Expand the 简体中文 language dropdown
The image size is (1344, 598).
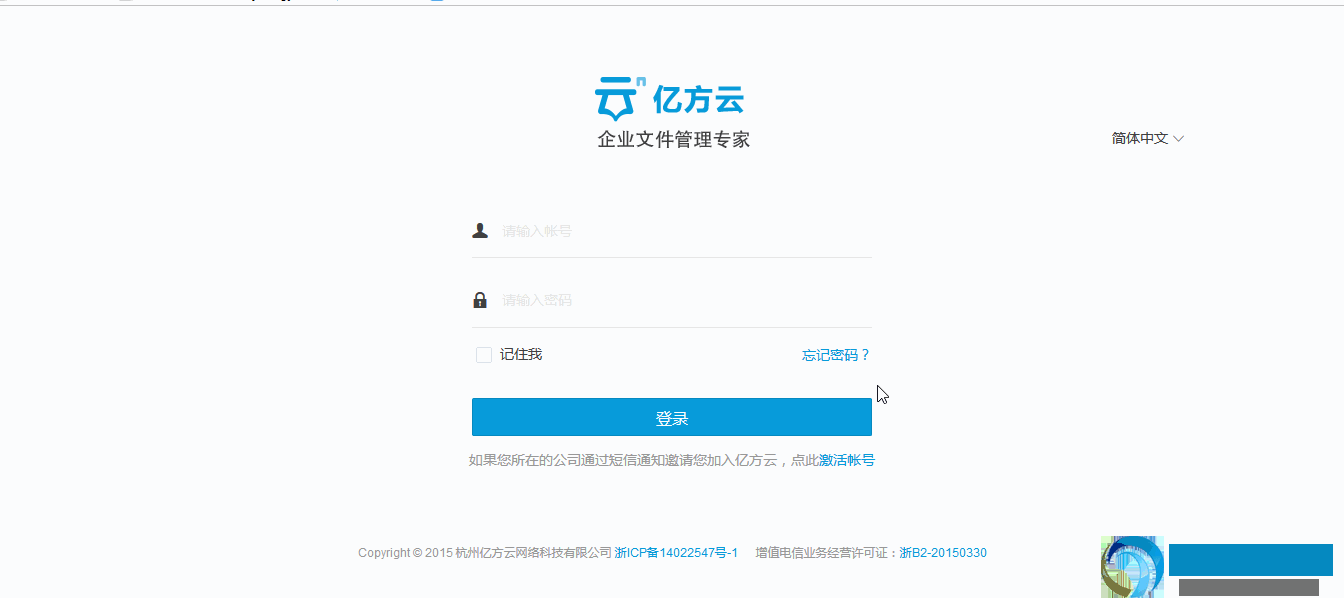tap(1147, 139)
